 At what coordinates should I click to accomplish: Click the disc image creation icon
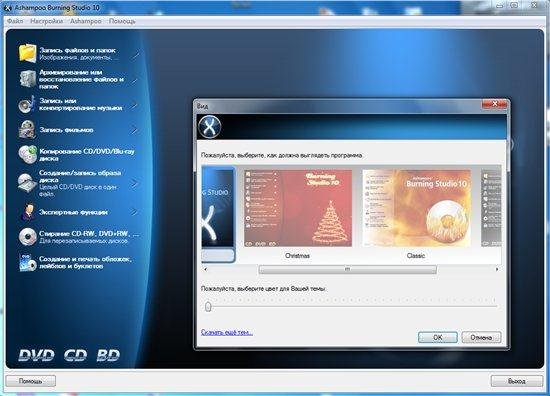(x=27, y=183)
